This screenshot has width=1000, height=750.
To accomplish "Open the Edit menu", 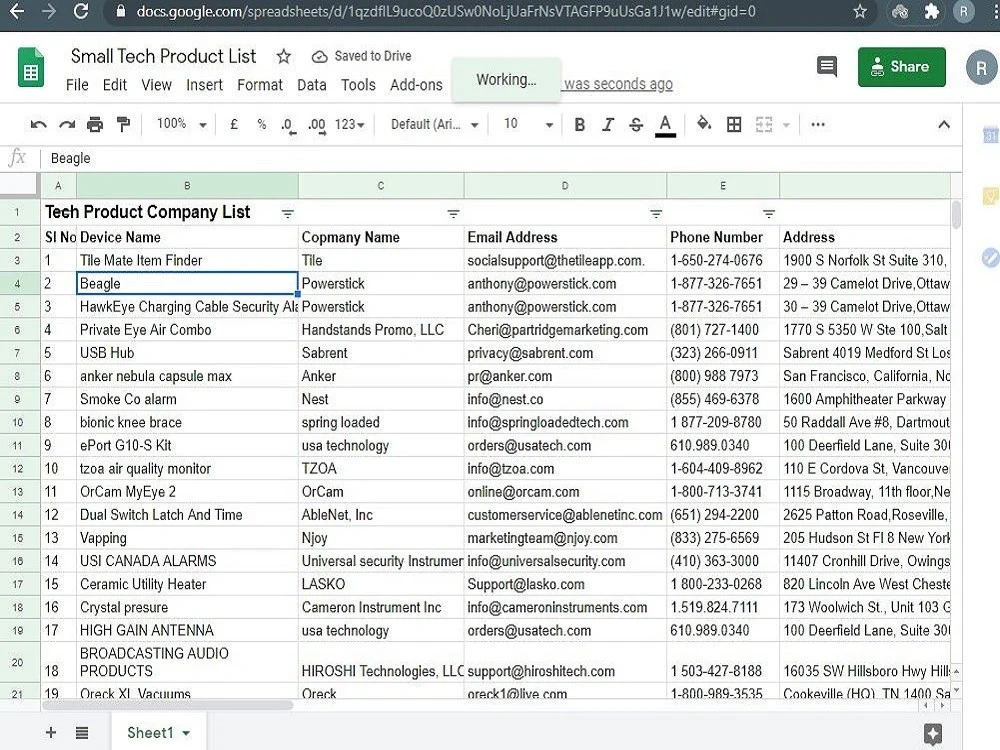I will click(x=115, y=85).
